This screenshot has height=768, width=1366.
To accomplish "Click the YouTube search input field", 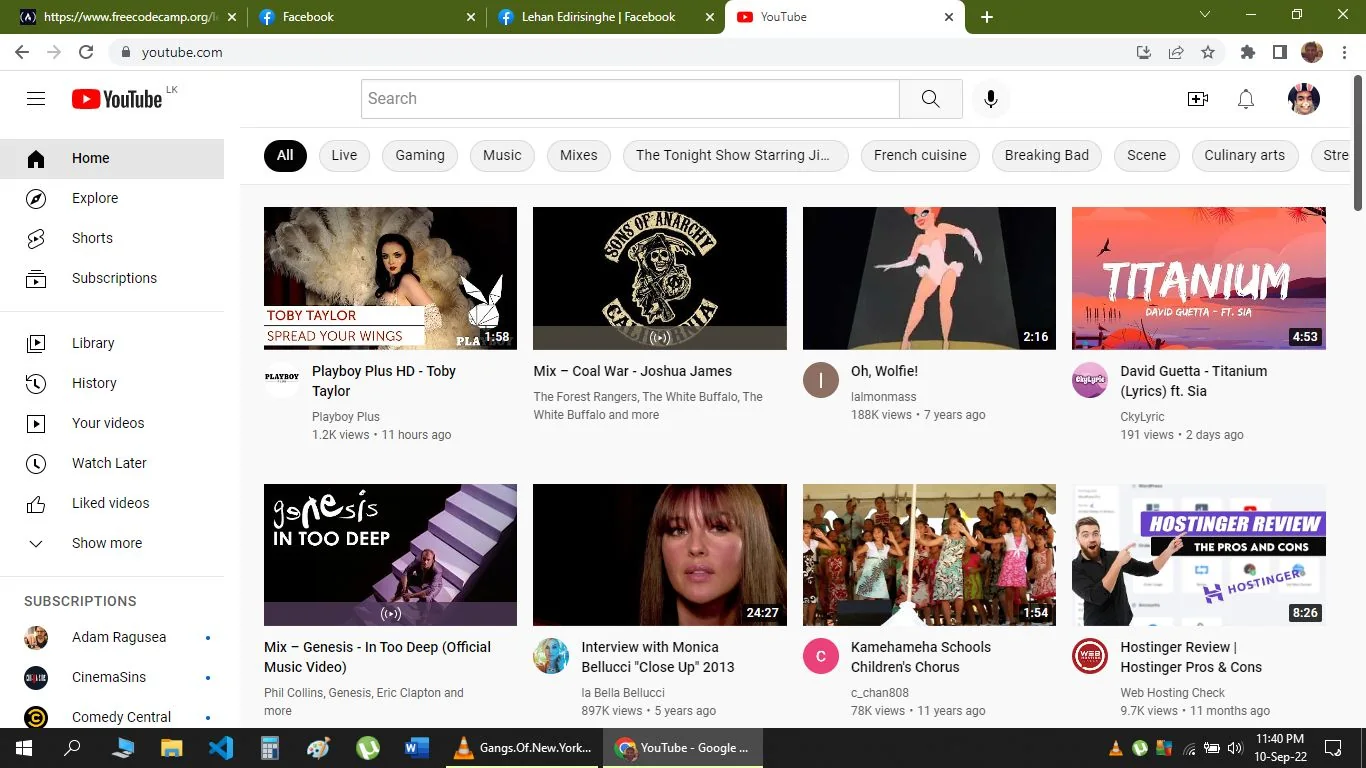I will 630,99.
